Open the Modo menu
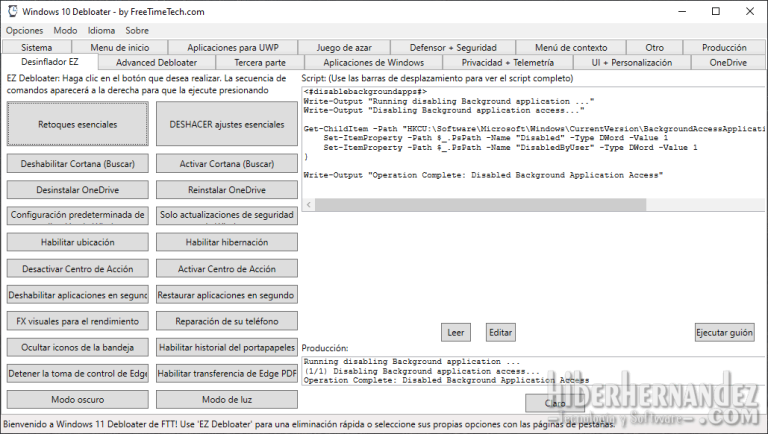768x434 pixels. (x=65, y=31)
